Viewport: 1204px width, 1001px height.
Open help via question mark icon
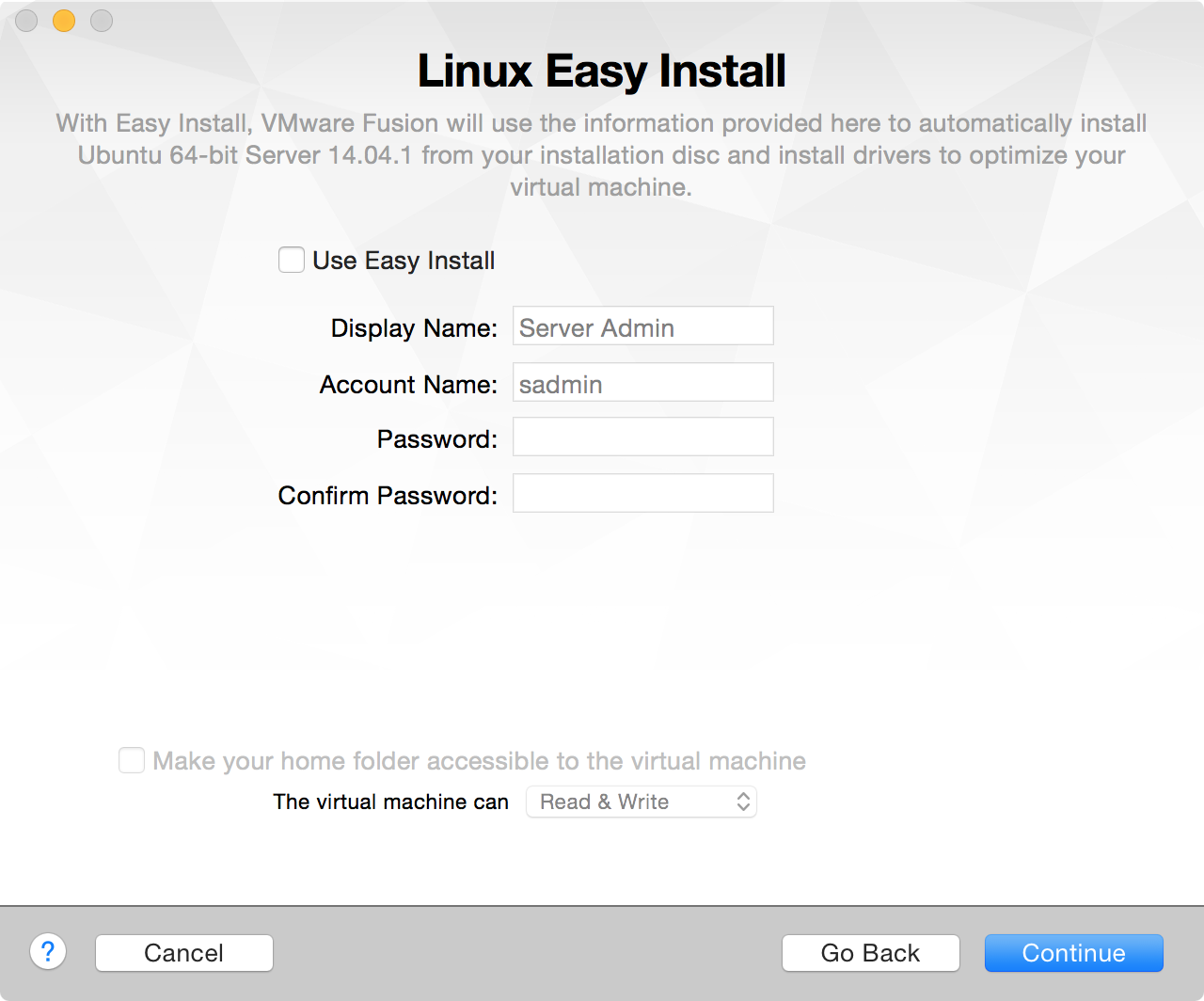[48, 952]
